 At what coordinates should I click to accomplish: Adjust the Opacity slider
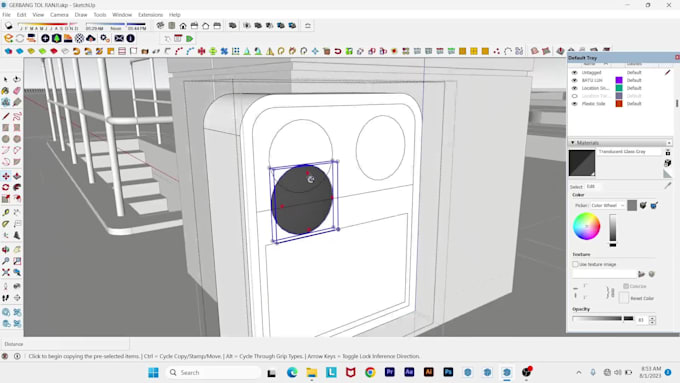pyautogui.click(x=603, y=319)
